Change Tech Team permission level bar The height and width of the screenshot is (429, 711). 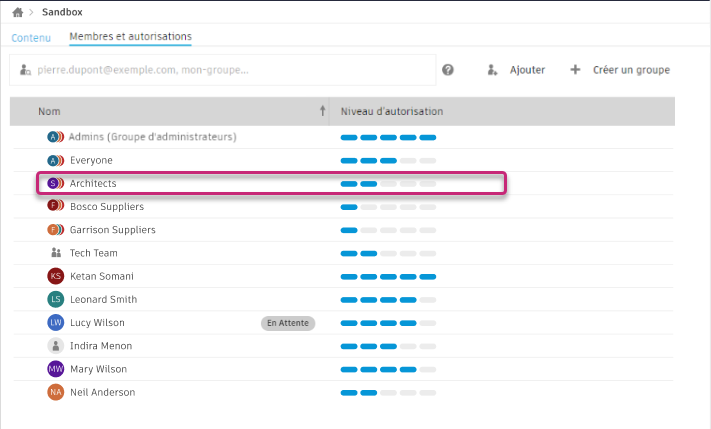[x=388, y=254]
